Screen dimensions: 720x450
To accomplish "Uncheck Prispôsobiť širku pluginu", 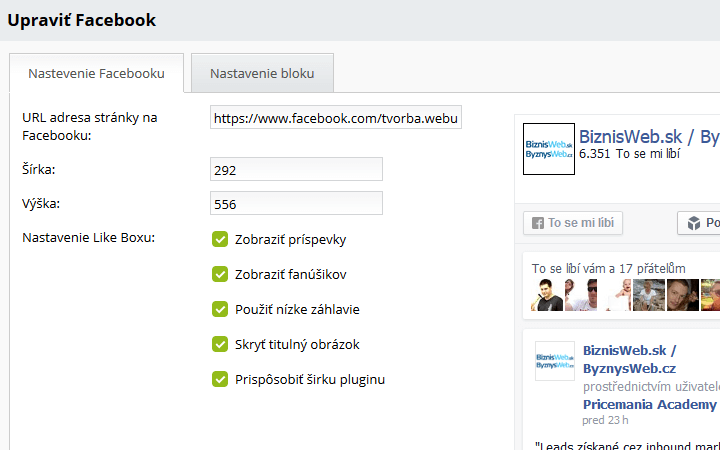I will [220, 379].
